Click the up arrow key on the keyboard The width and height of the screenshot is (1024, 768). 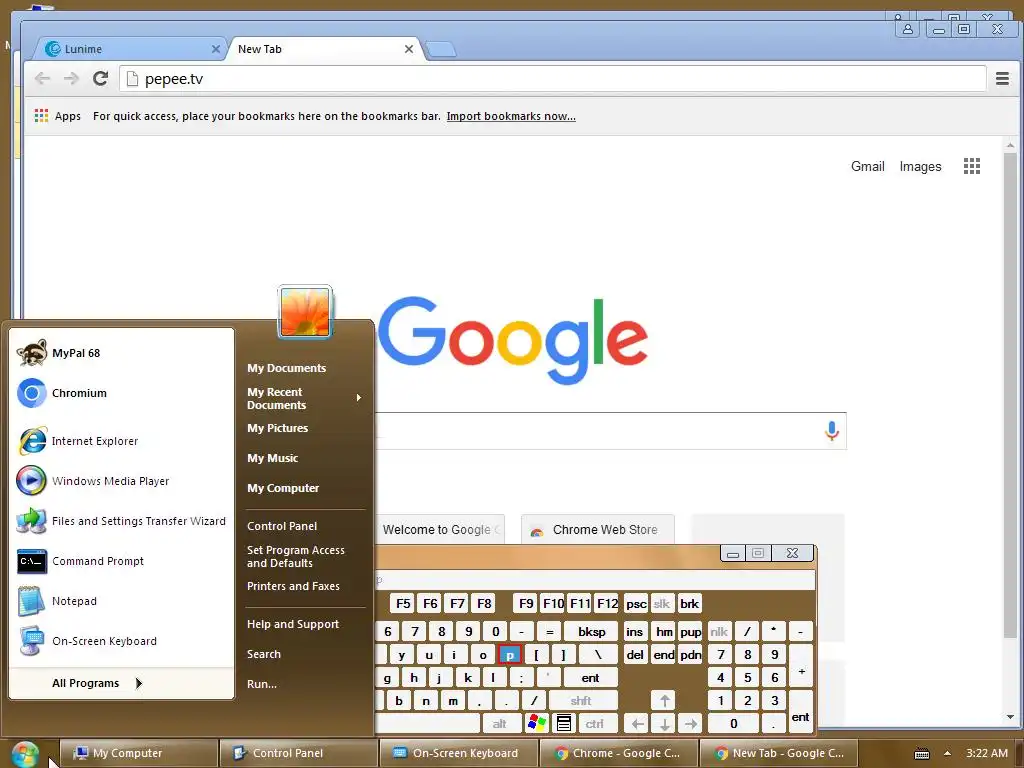[664, 700]
